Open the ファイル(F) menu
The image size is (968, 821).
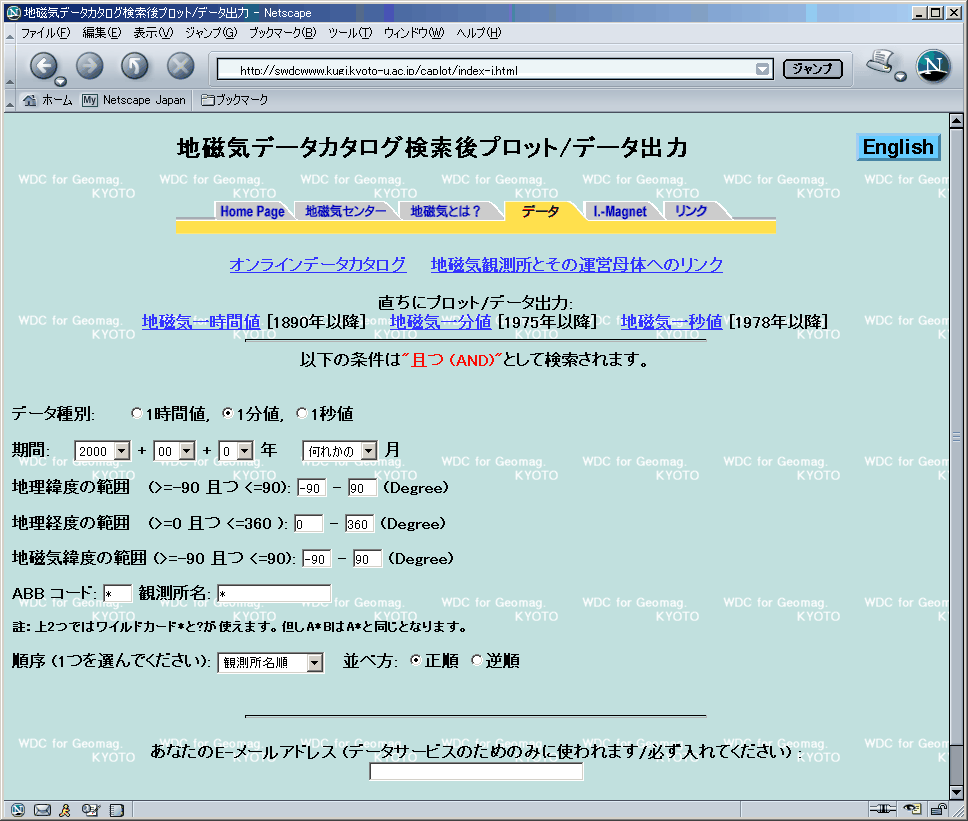pyautogui.click(x=46, y=33)
